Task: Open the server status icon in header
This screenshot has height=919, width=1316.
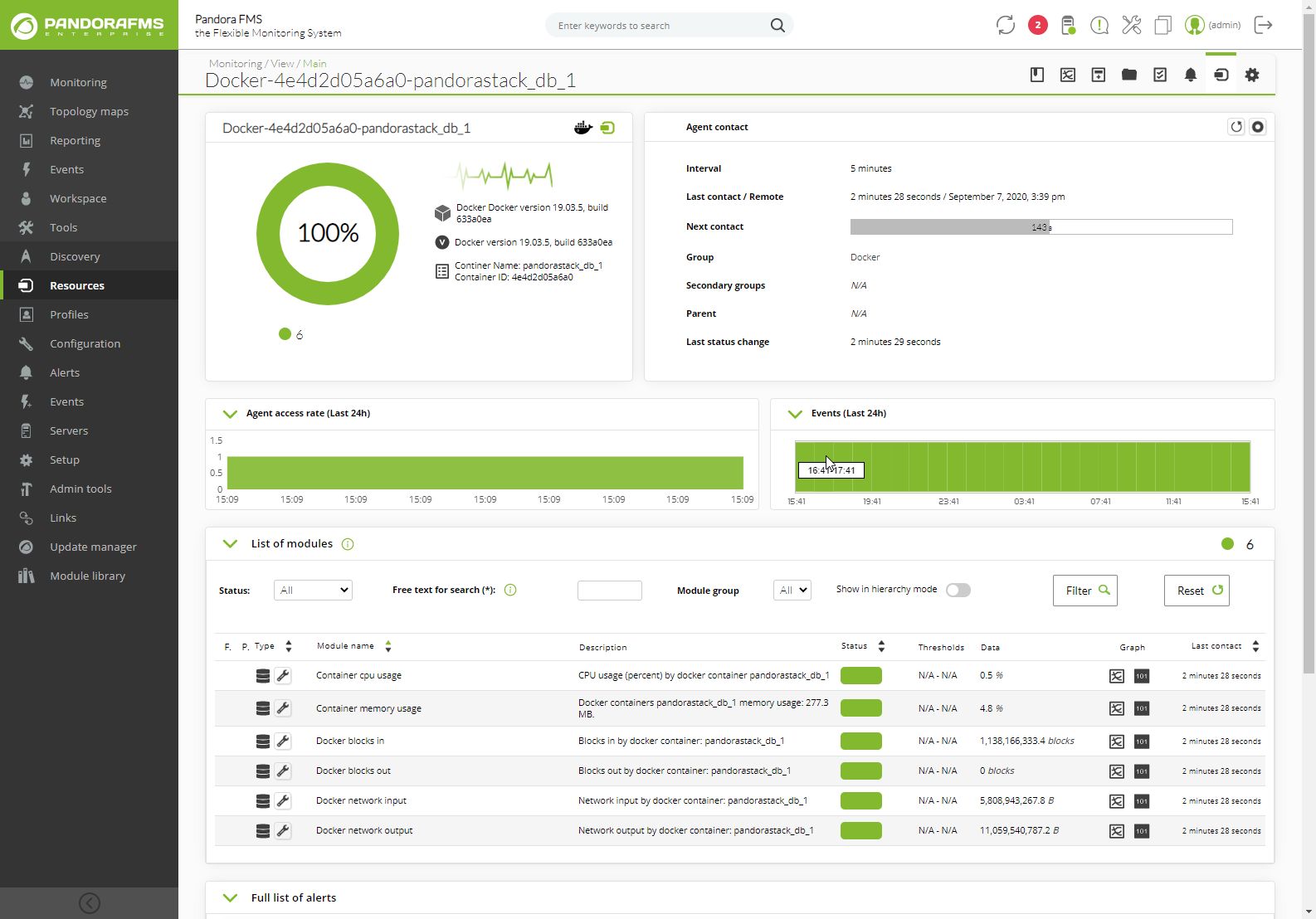Action: 1069,25
